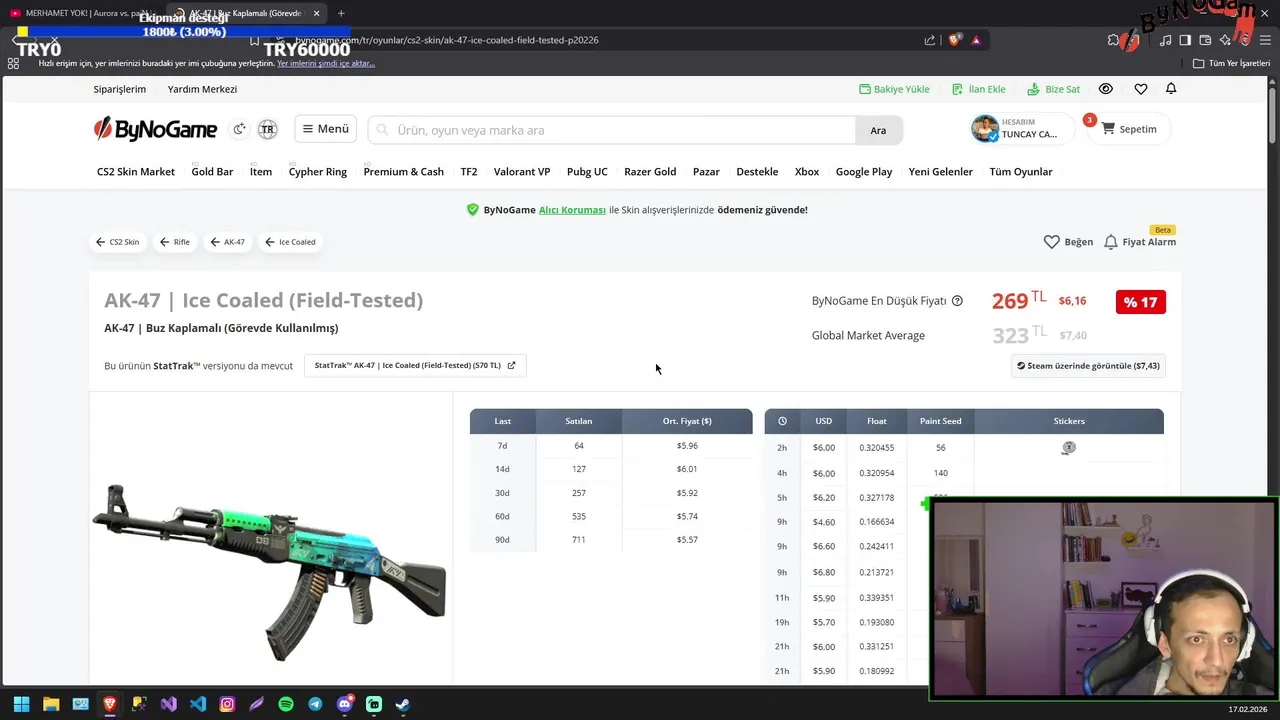Open Spotify from taskbar

(286, 704)
